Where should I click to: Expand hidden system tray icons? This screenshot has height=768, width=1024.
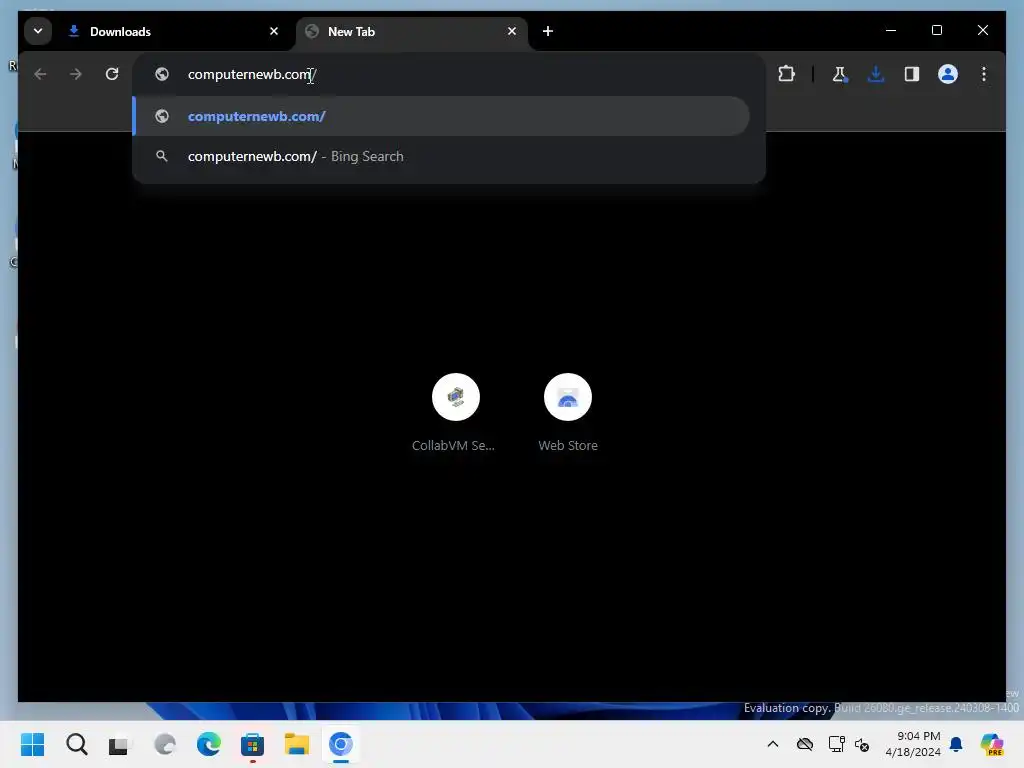(773, 744)
